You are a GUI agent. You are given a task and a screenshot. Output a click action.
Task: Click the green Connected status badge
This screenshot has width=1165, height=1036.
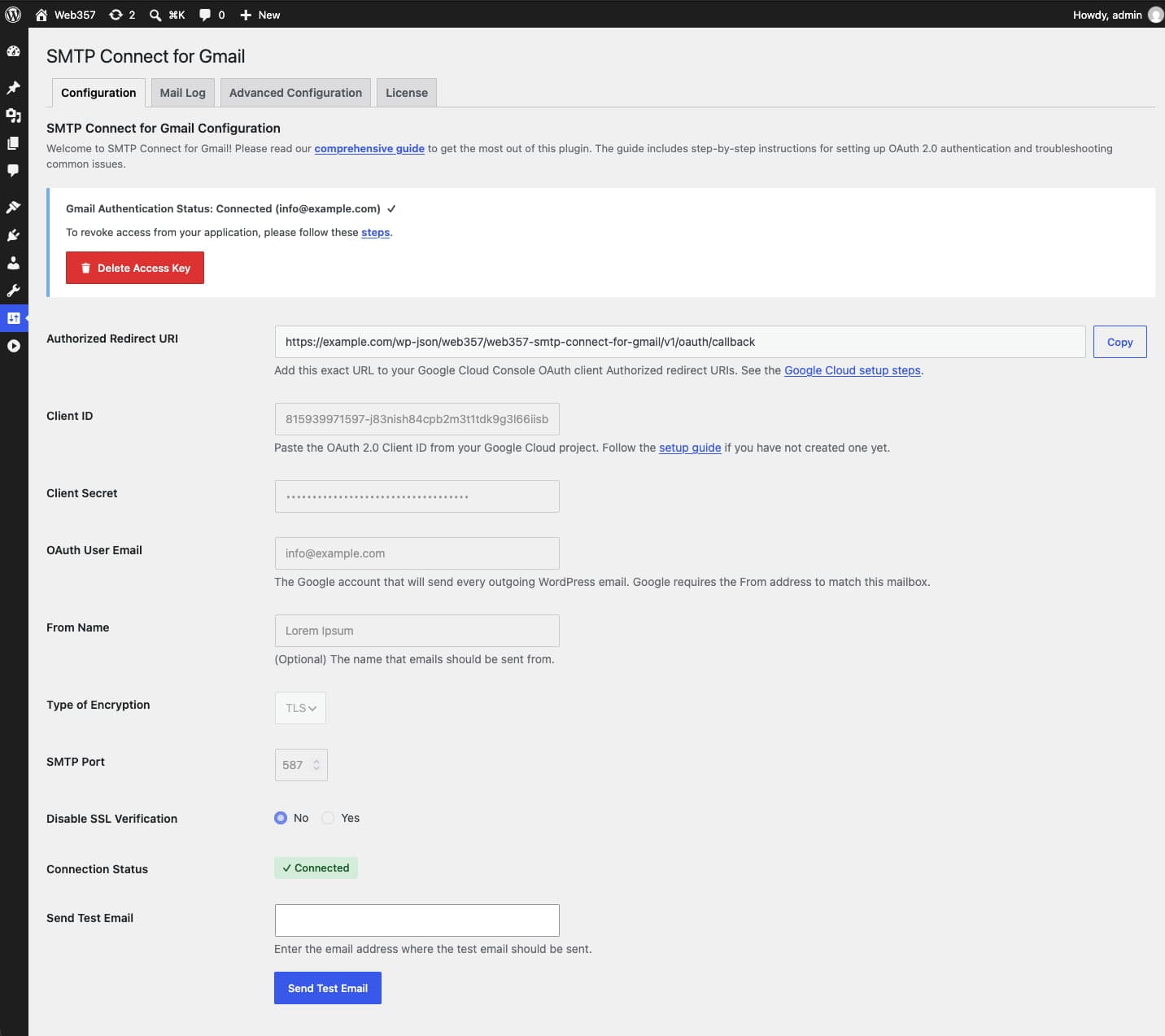pyautogui.click(x=316, y=868)
